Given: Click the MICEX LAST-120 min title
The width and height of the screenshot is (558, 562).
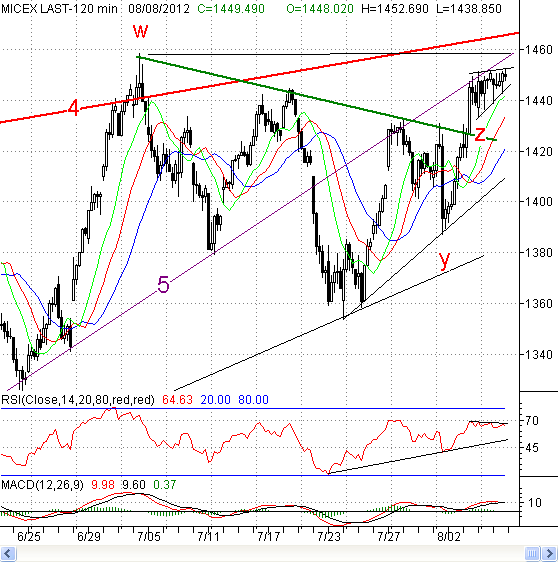Looking at the screenshot, I should tap(59, 9).
